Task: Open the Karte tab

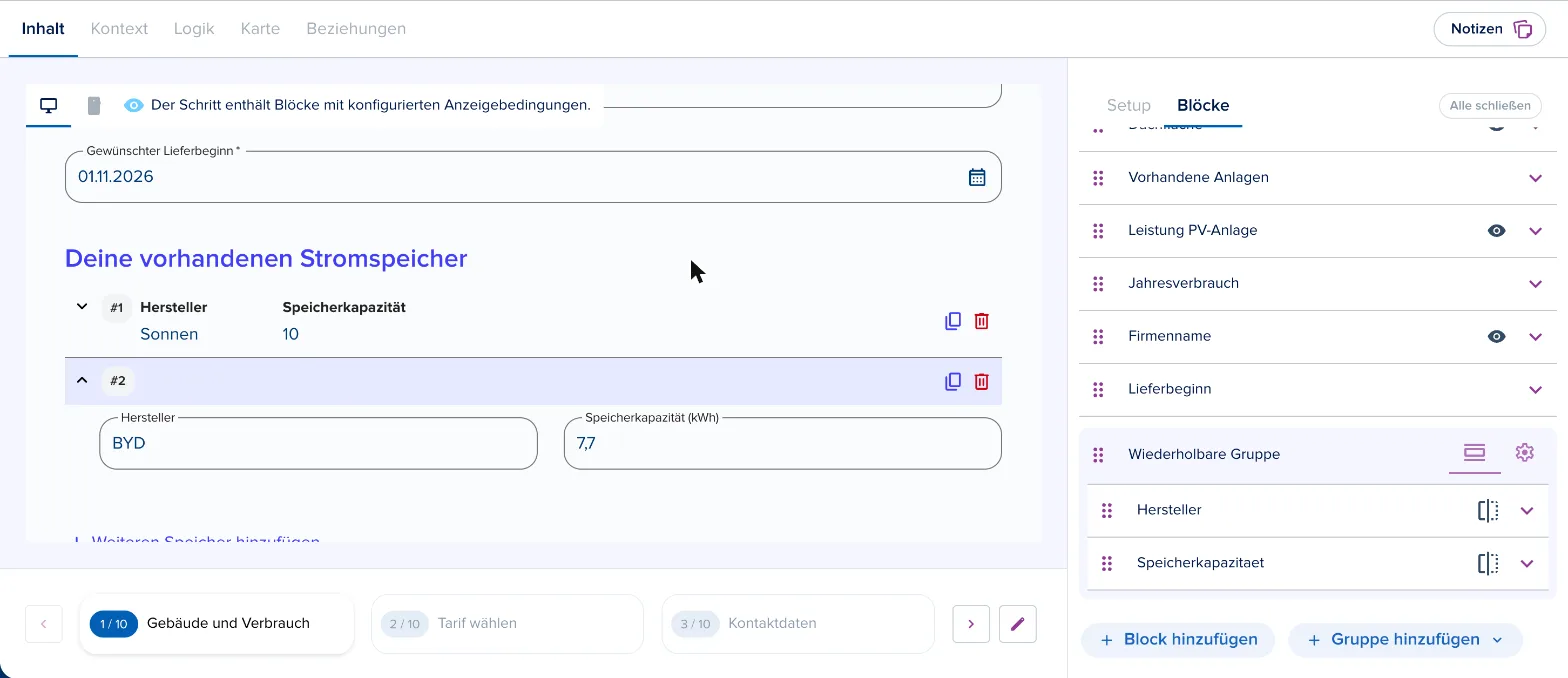Action: [x=260, y=29]
